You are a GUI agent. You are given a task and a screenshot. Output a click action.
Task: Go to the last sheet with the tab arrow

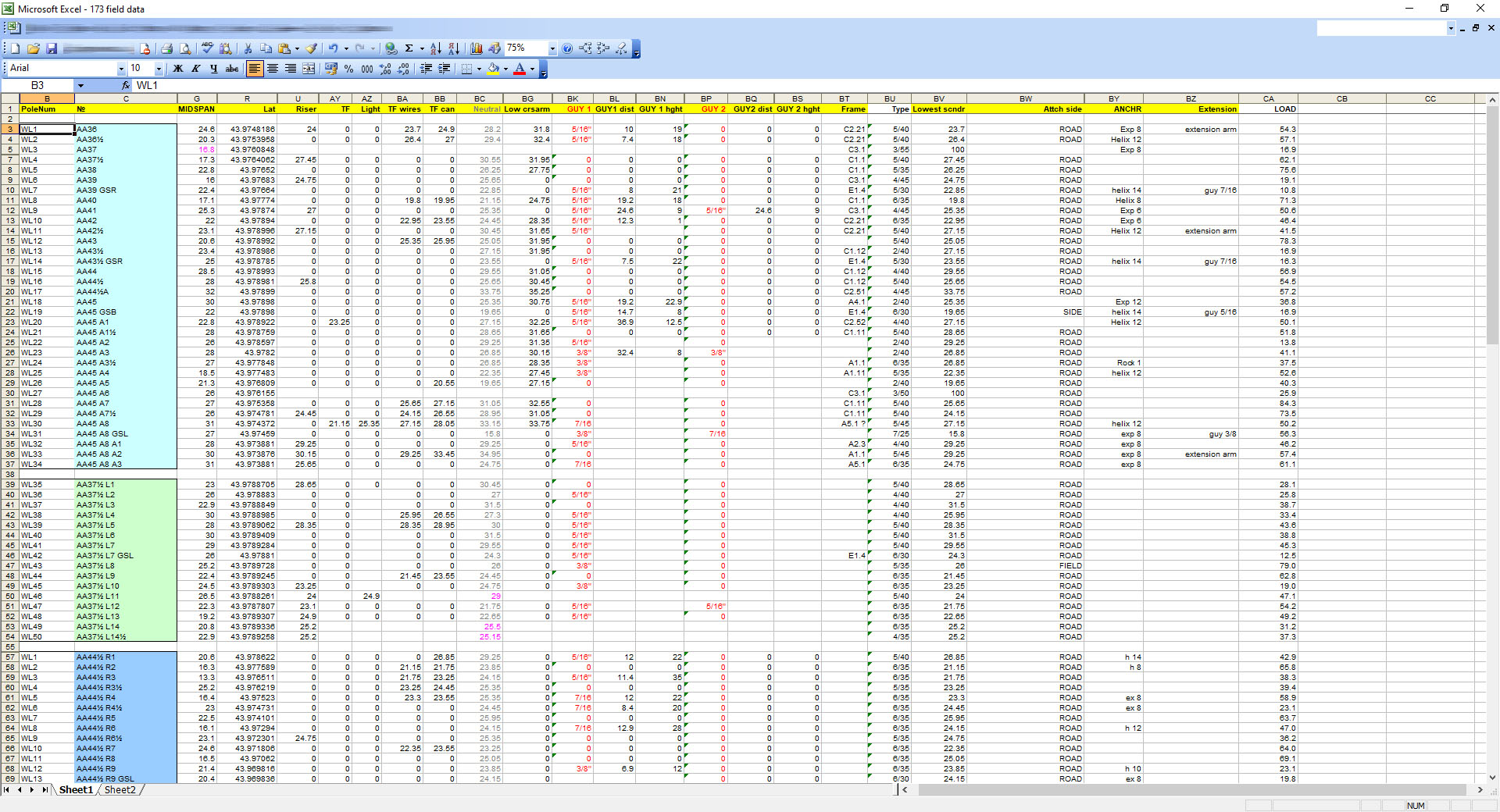45,790
